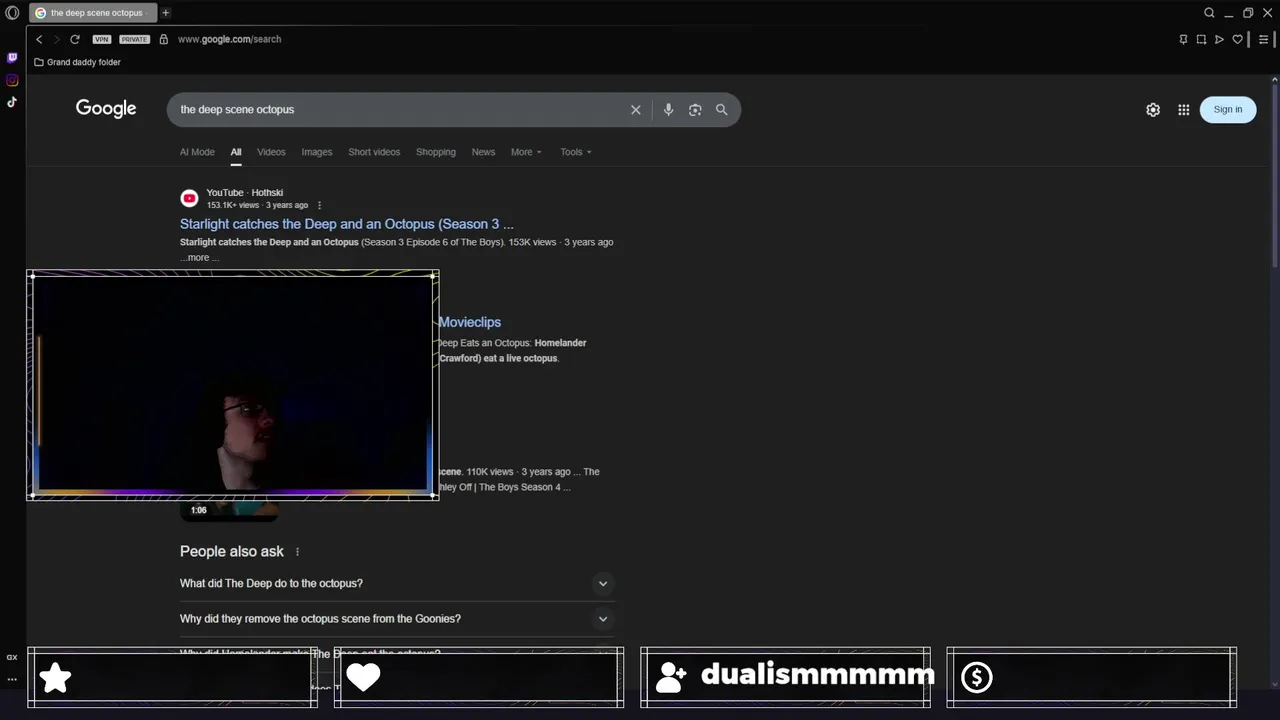
Task: Switch to the Videos tab
Action: (x=271, y=152)
